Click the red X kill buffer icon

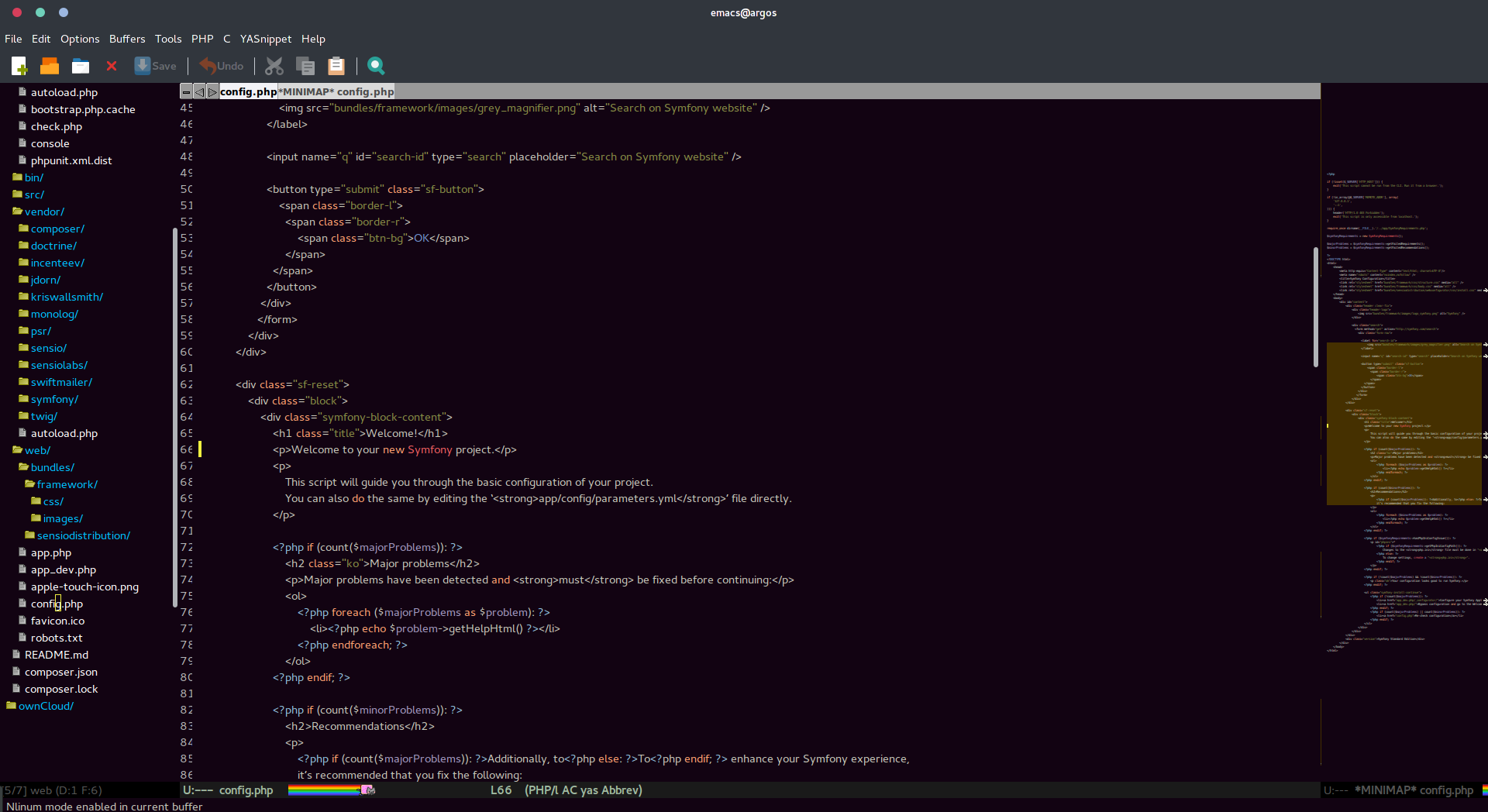(x=112, y=66)
